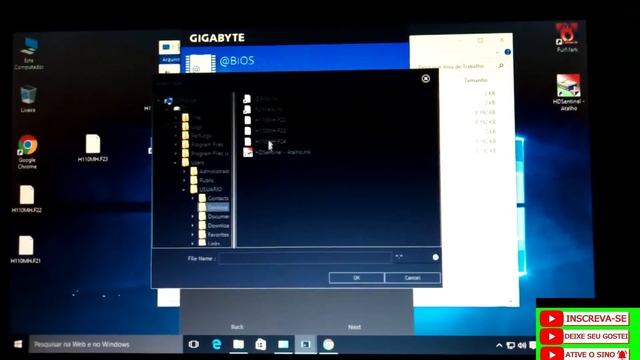The image size is (640, 360).
Task: Click Tamanho column header in Explorer
Action: [476, 80]
